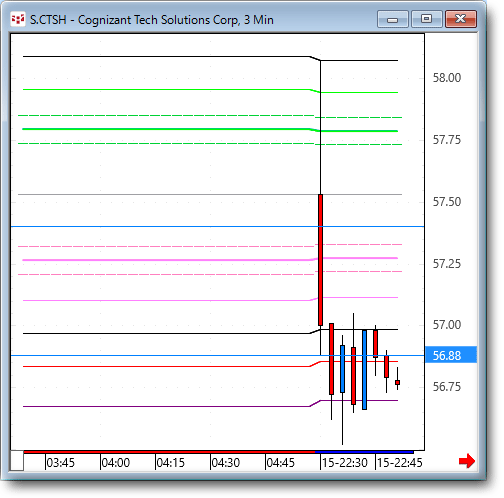Click the window title text S.CTSH
Screen dimensions: 504x498
(x=48, y=20)
